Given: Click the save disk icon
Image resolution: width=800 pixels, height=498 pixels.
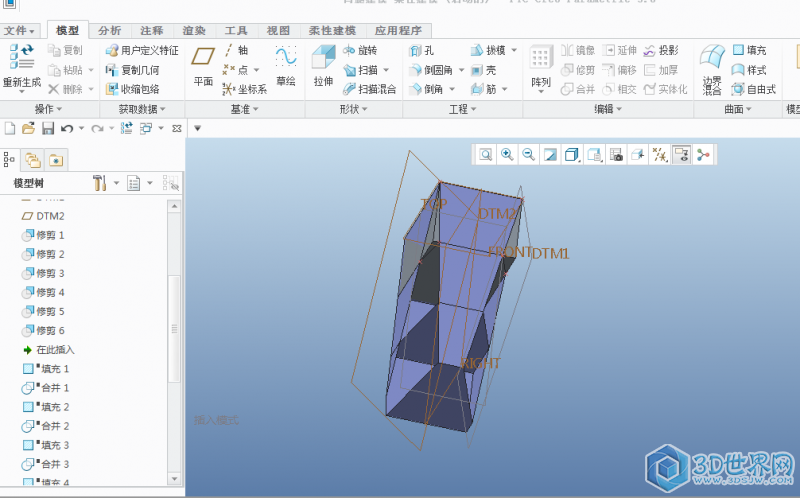Looking at the screenshot, I should point(47,129).
